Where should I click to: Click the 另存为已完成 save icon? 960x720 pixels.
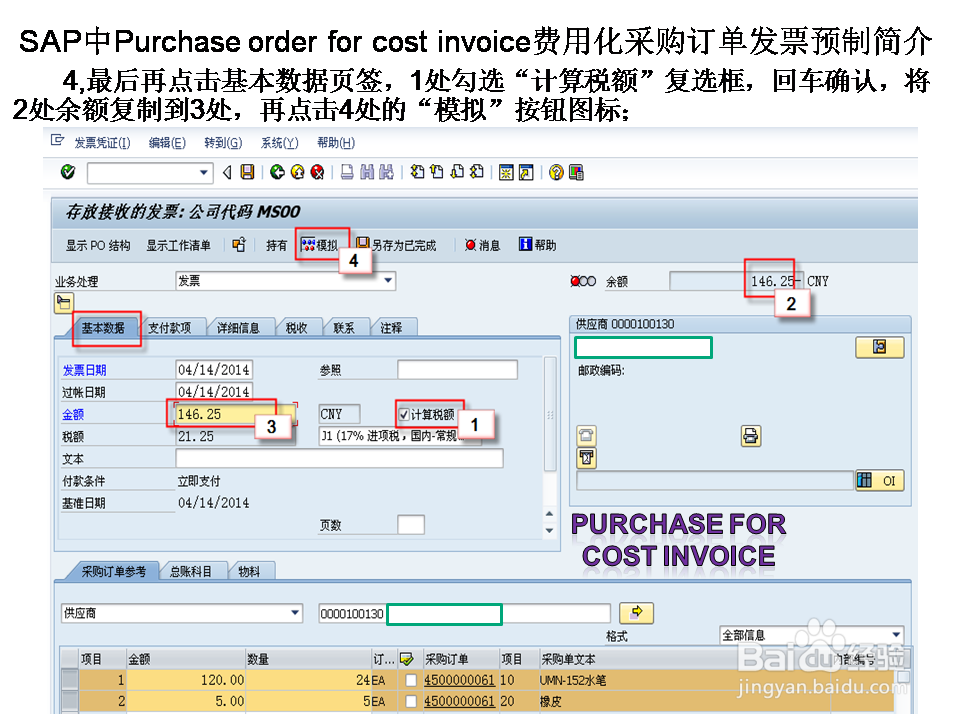(360, 245)
